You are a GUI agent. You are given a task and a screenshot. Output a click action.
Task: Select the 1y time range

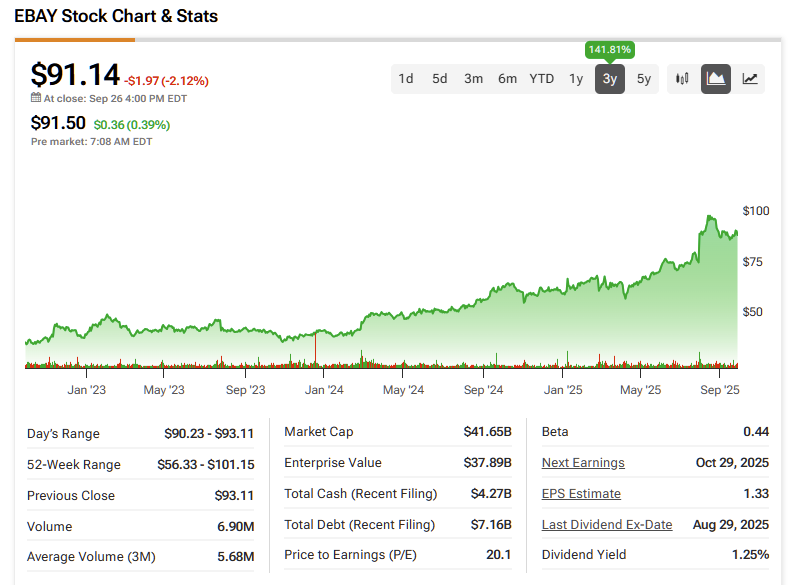point(576,79)
